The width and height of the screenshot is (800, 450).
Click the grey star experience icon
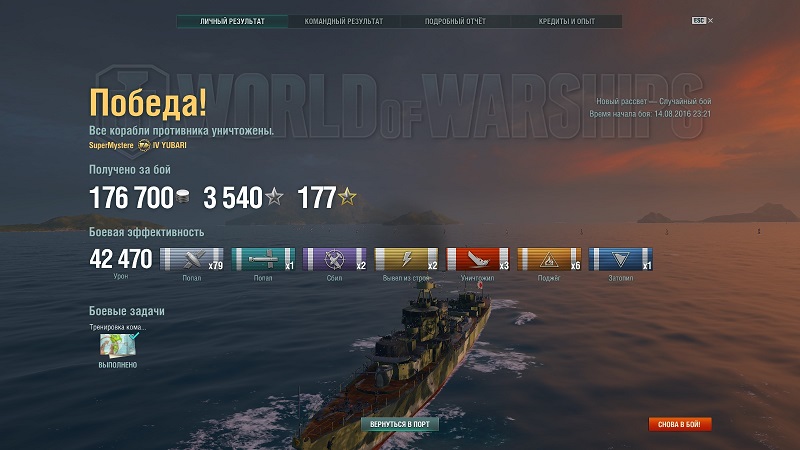(274, 196)
